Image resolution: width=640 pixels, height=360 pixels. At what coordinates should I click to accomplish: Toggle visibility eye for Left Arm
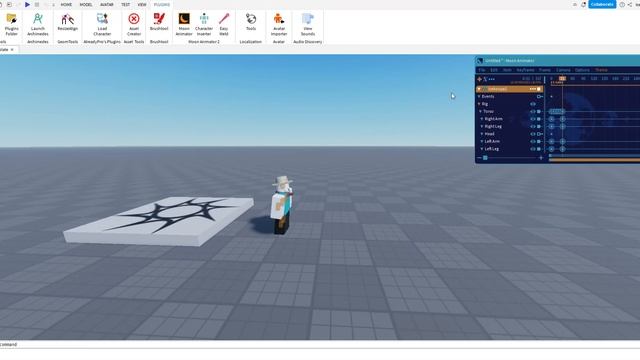533,141
